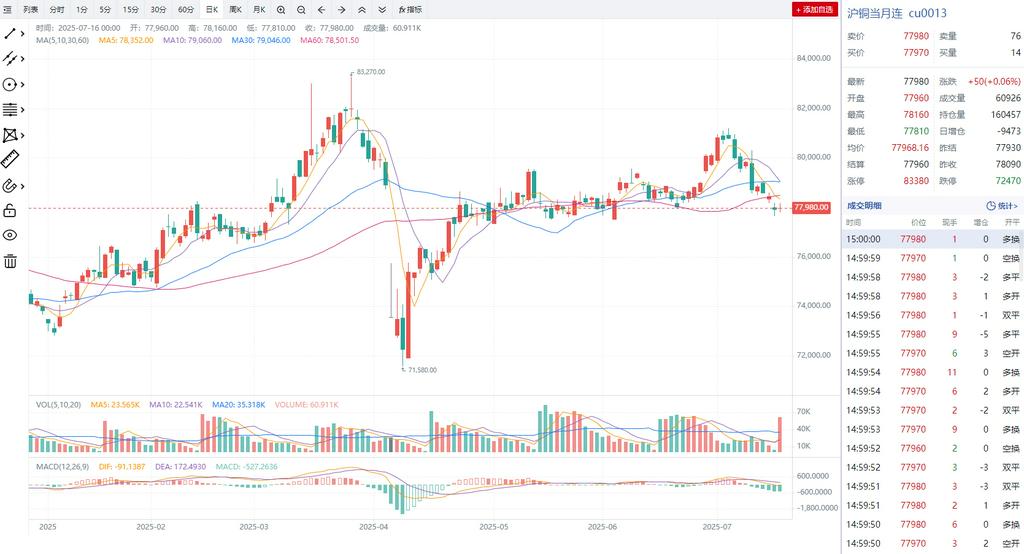1024x554 pixels.
Task: Toggle drawings visibility with the eye icon
Action: pos(10,235)
